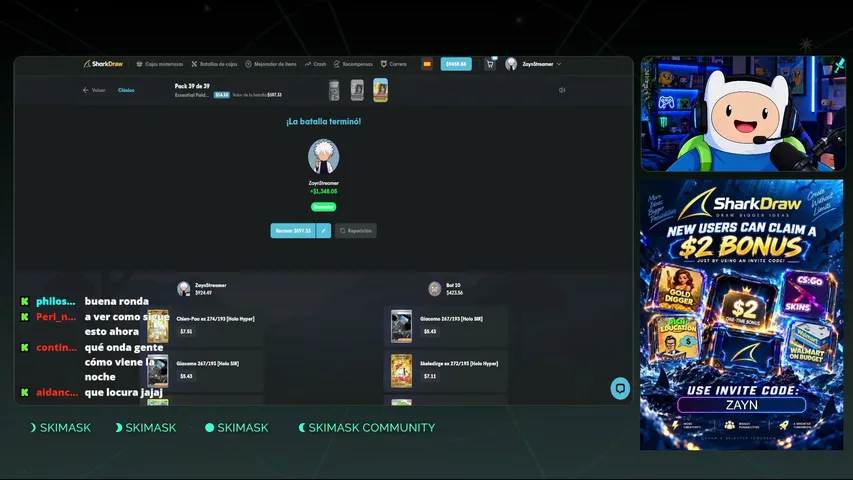
Task: Click the Kick badge beside philos...
Action: tap(24, 301)
